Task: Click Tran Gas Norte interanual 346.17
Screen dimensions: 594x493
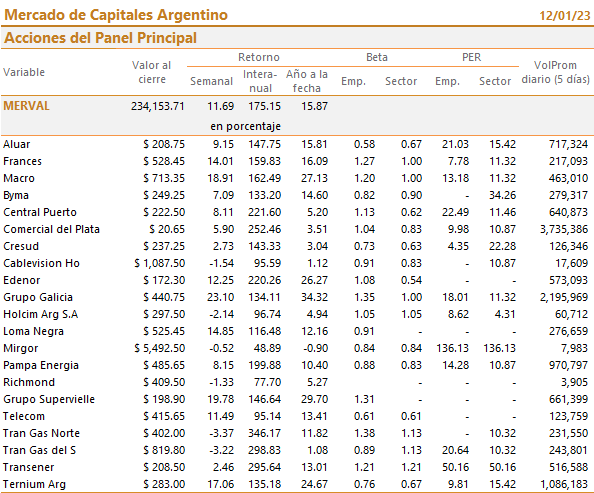Action: [x=264, y=433]
